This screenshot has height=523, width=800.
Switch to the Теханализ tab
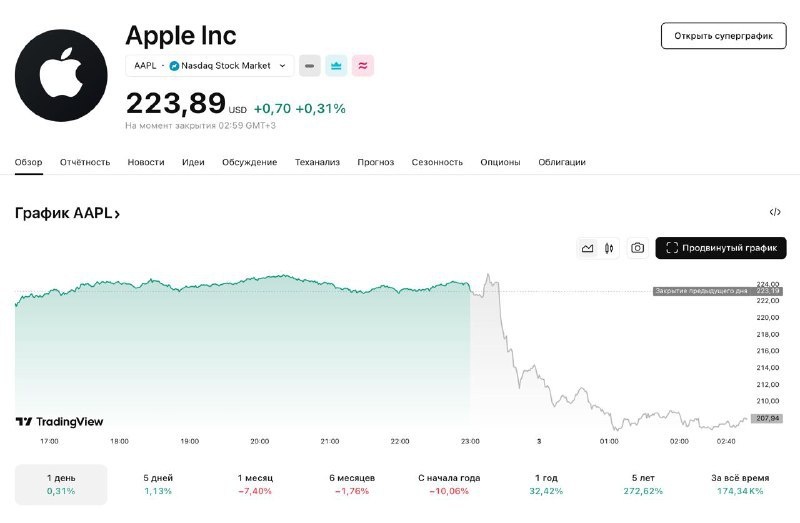pos(317,162)
